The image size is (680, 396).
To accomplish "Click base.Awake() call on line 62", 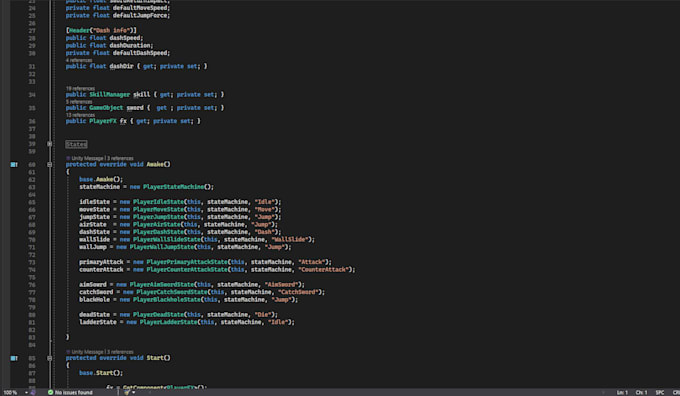I will (x=101, y=179).
